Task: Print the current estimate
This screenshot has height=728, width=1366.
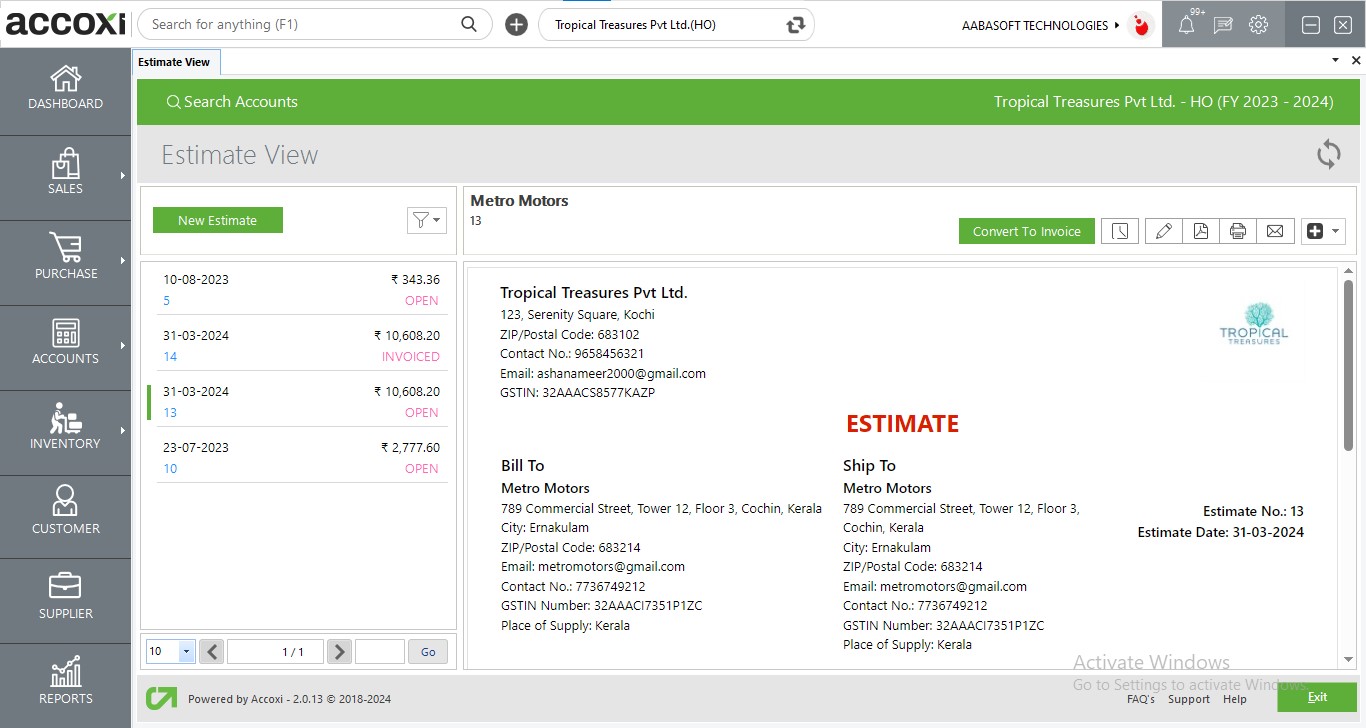Action: [x=1237, y=231]
